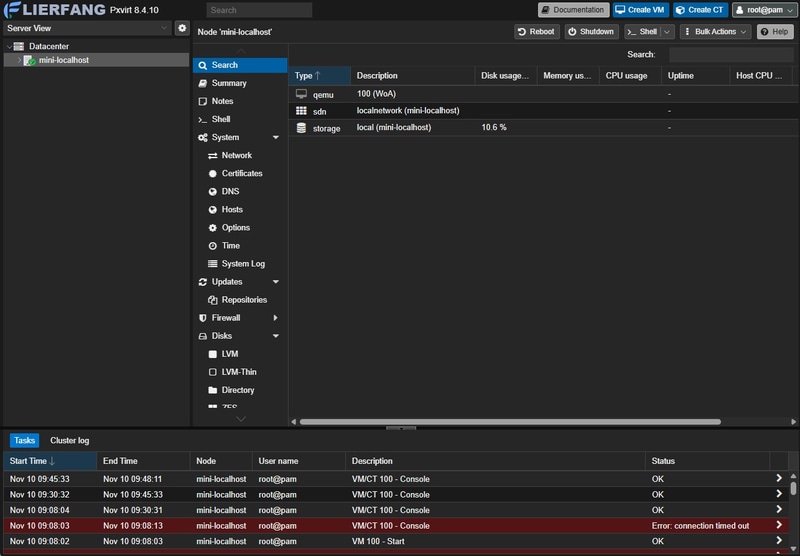This screenshot has height=556, width=800.
Task: Switch to the Cluster log tab
Action: tap(69, 440)
